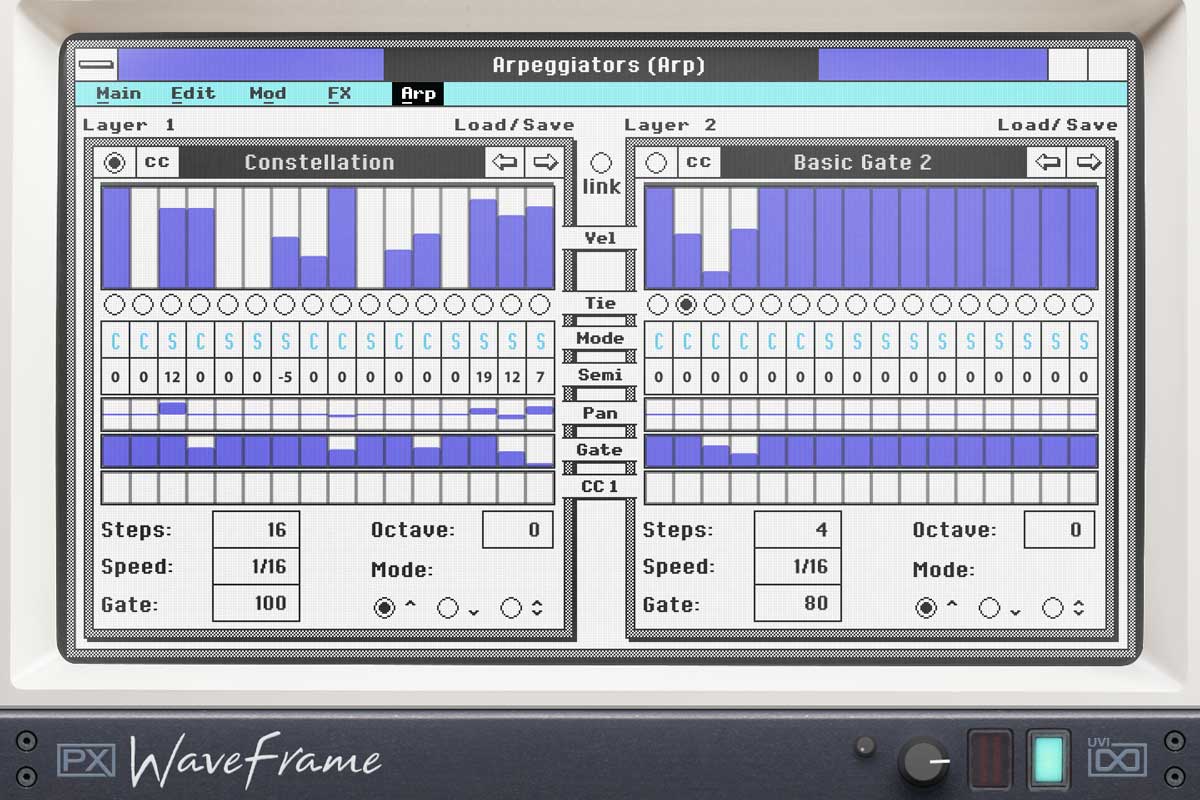1200x800 pixels.
Task: Open the FX tab
Action: tap(339, 94)
